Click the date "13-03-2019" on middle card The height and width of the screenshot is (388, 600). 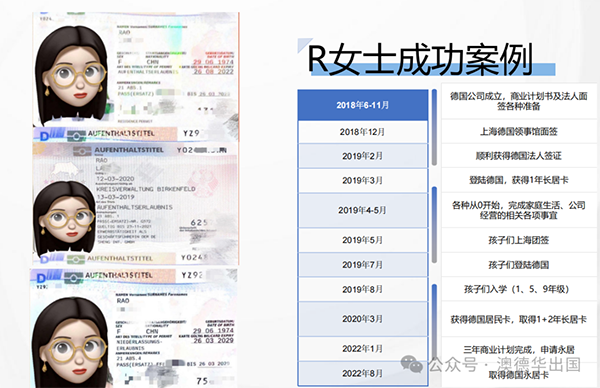(115, 197)
